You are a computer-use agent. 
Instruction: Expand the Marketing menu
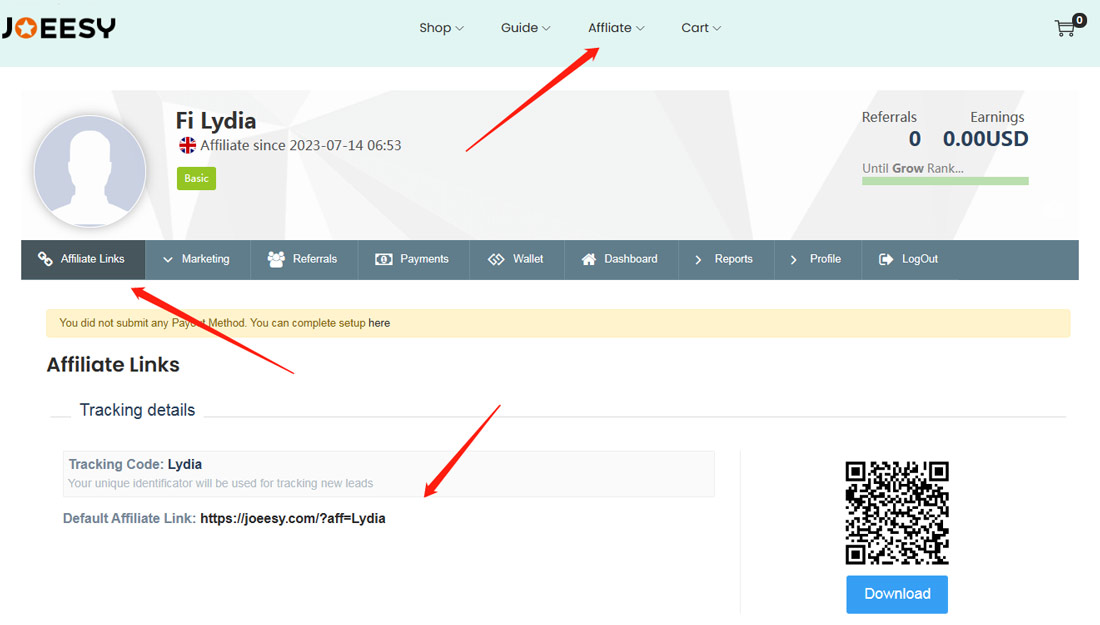tap(196, 259)
